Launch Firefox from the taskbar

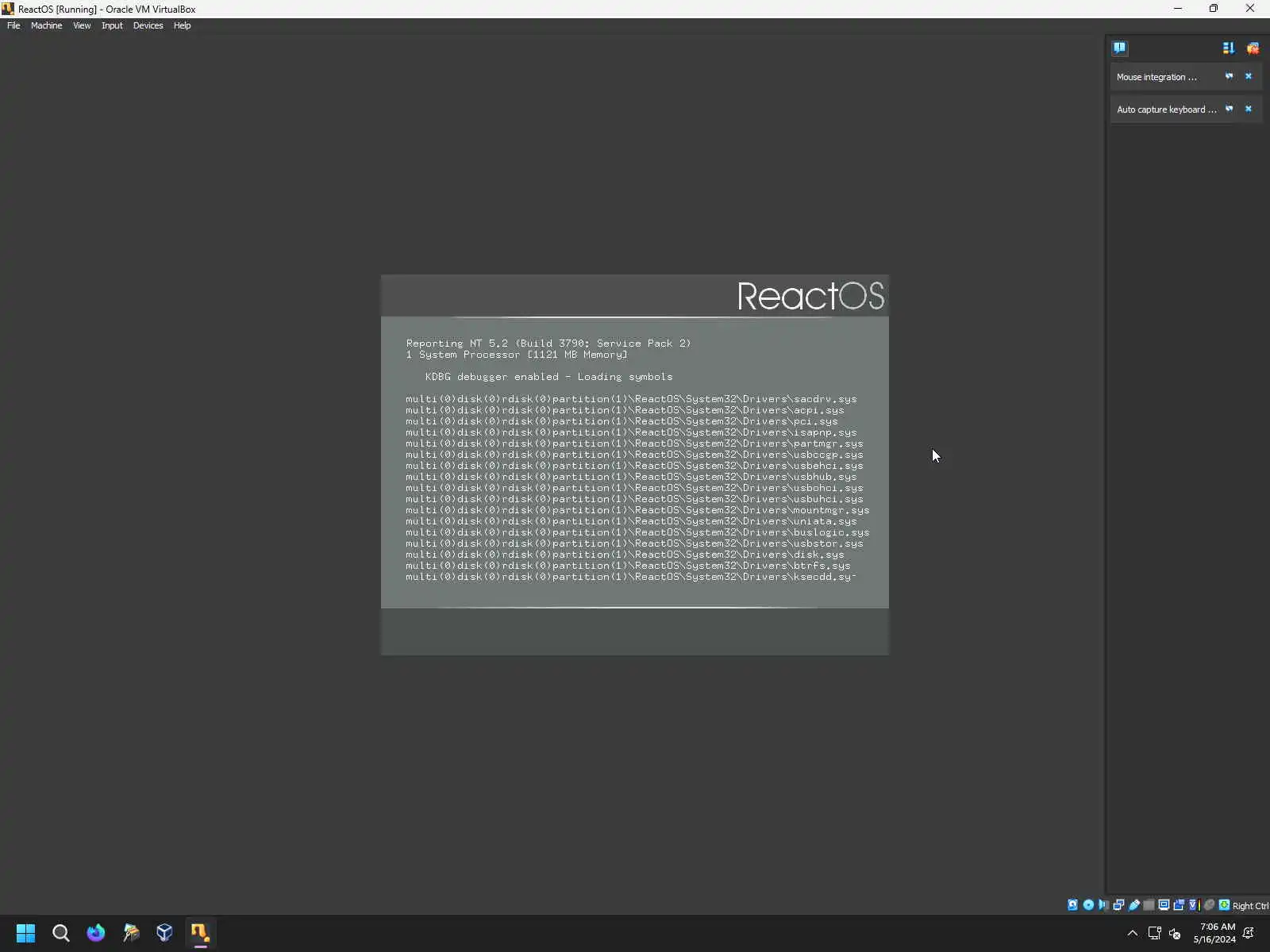point(95,933)
